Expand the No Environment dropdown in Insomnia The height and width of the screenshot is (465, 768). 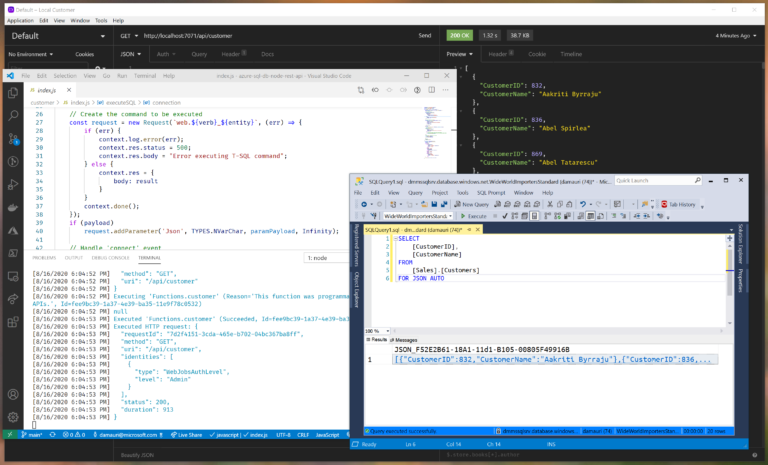[x=30, y=54]
